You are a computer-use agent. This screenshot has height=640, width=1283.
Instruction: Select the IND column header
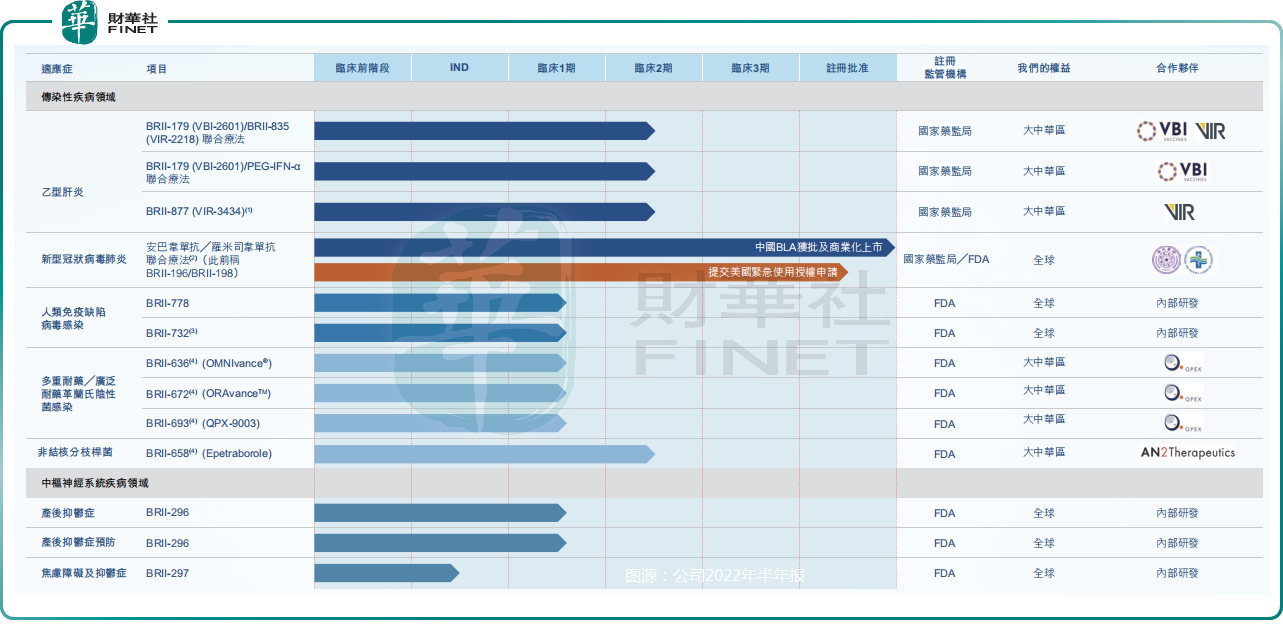[459, 68]
